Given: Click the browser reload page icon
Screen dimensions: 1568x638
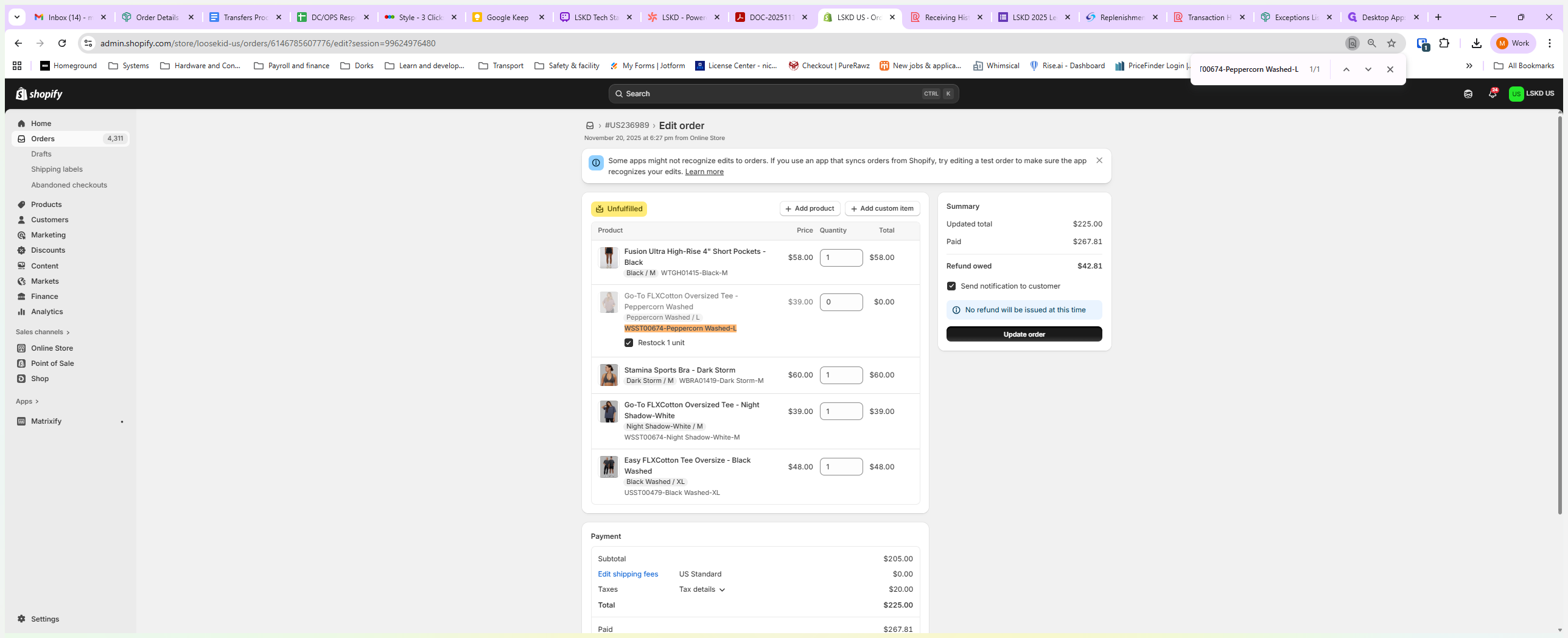Looking at the screenshot, I should coord(61,43).
